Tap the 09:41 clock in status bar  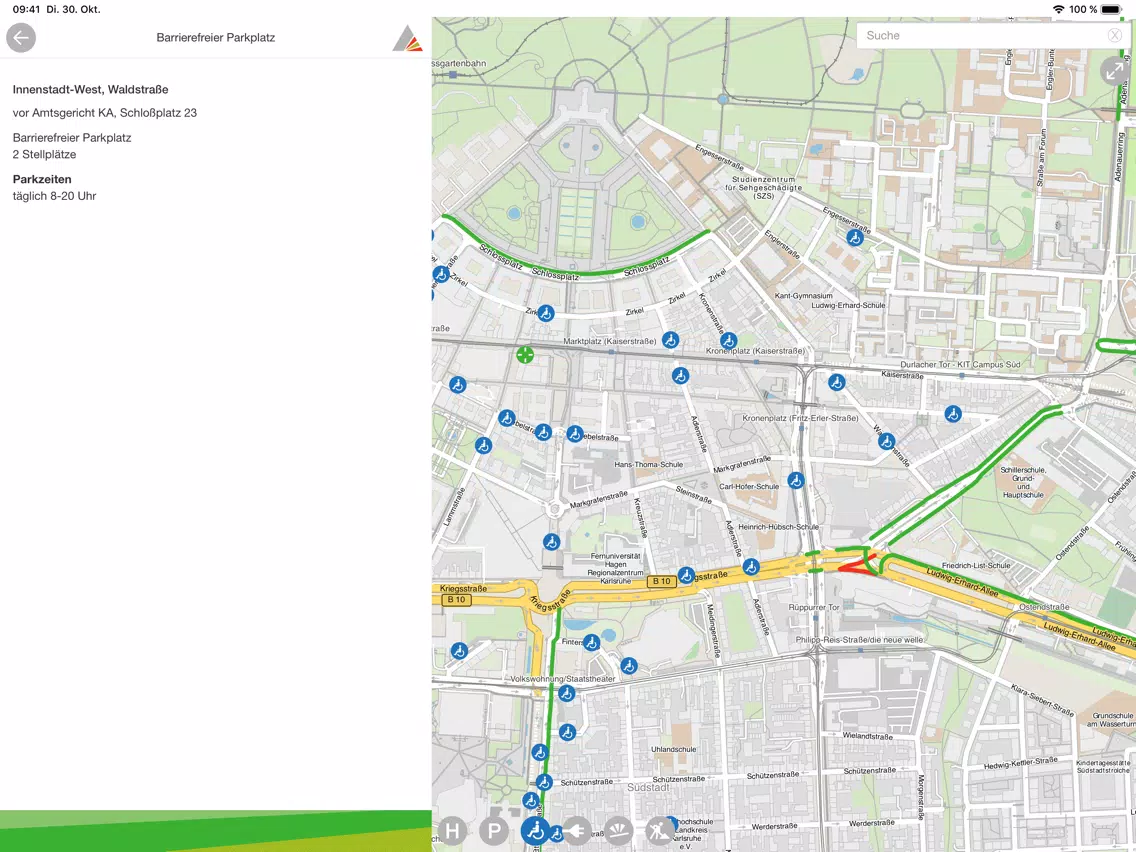tap(26, 9)
